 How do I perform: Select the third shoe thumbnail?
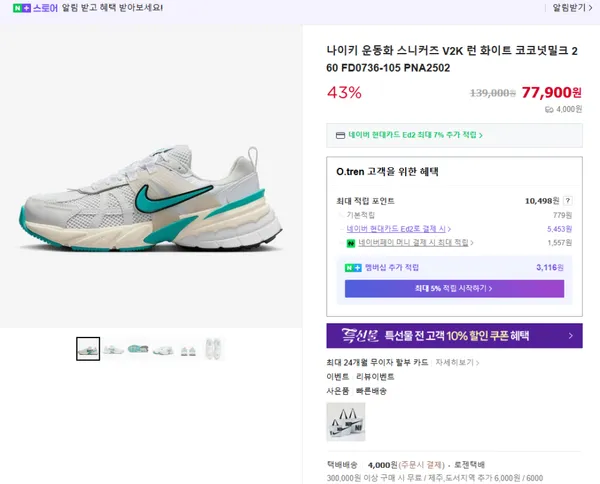tap(138, 348)
